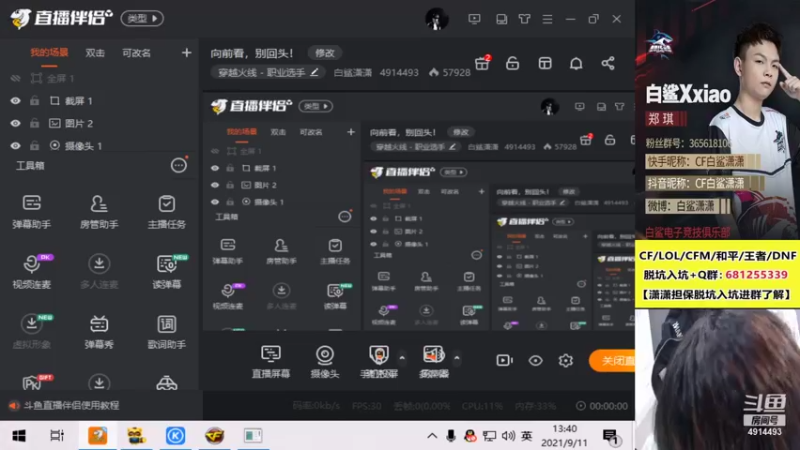Click the popularity count 57928
Viewport: 800px width, 450px height.
click(x=449, y=72)
